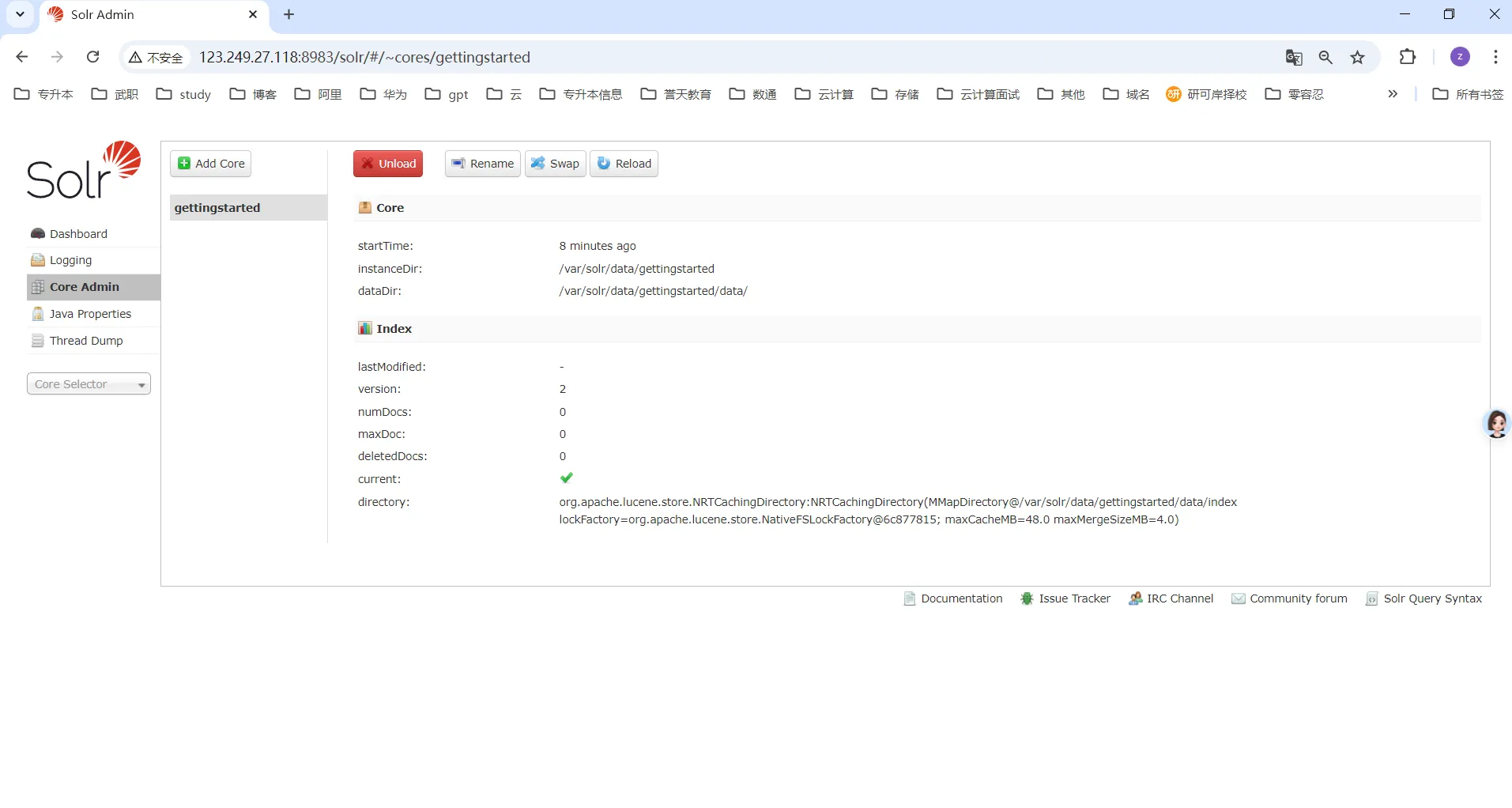Screen dimensions: 1512x808
Task: Expand the Core Selector dropdown
Action: (x=89, y=384)
